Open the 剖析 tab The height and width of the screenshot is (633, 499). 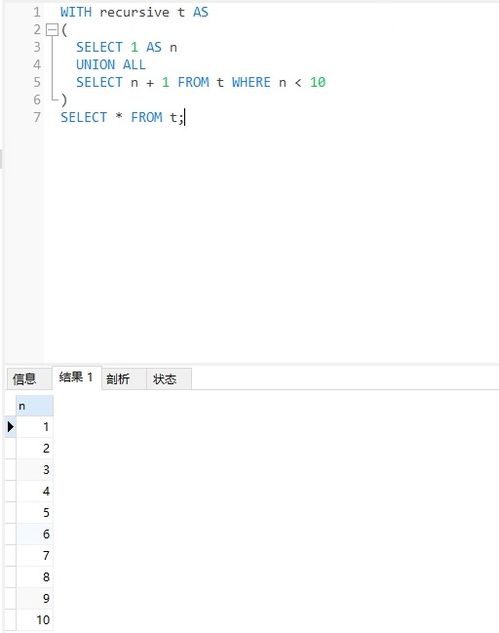pyautogui.click(x=124, y=379)
